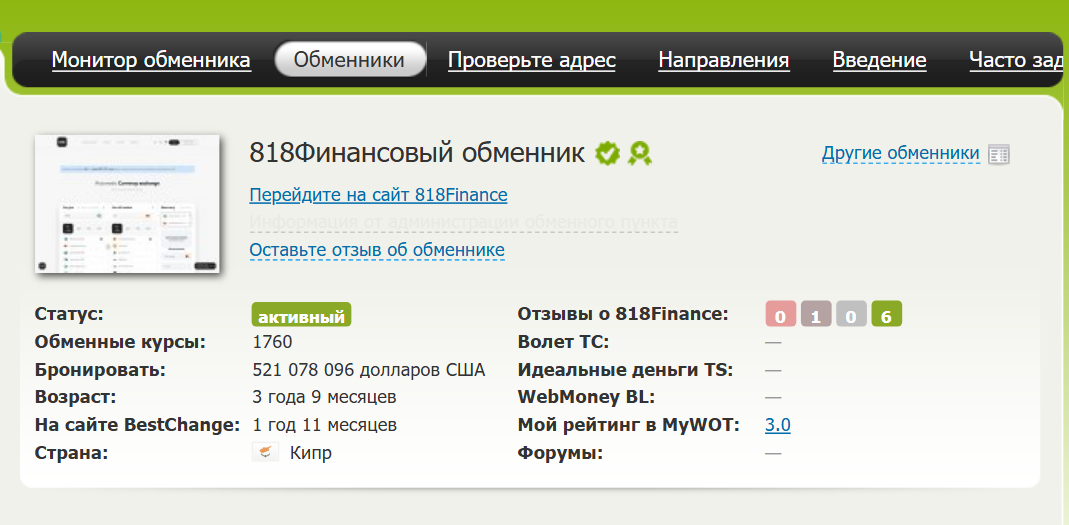
Task: Click the Идеальные деньги TS label
Action: pyautogui.click(x=625, y=370)
